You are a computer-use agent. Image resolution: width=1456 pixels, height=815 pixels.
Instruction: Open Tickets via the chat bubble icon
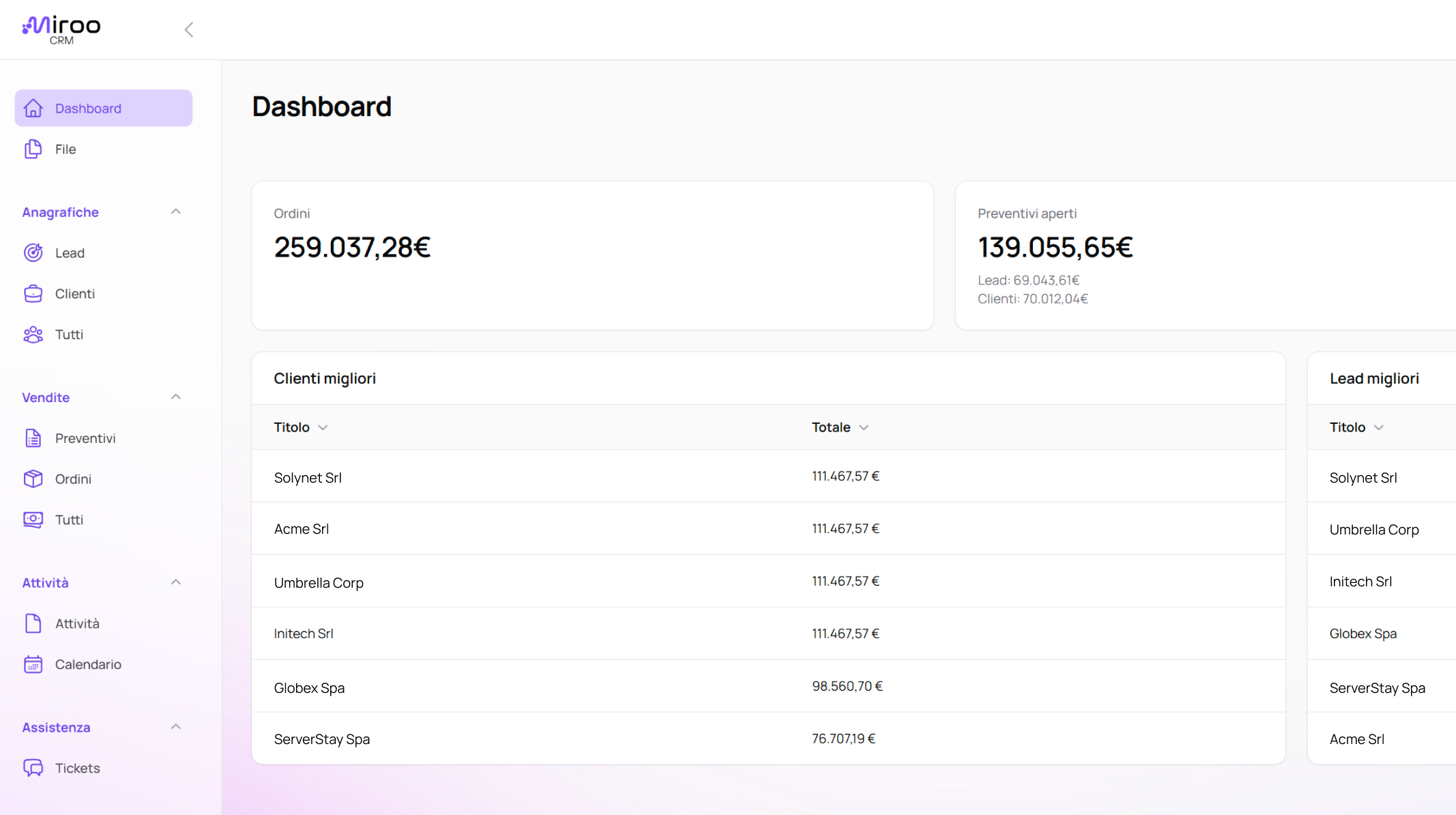[x=33, y=768]
